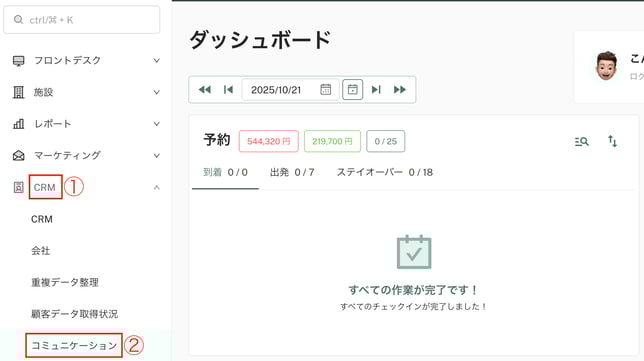Open 顧客データ取得状況 in the sidebar
This screenshot has width=644, height=361.
74,314
